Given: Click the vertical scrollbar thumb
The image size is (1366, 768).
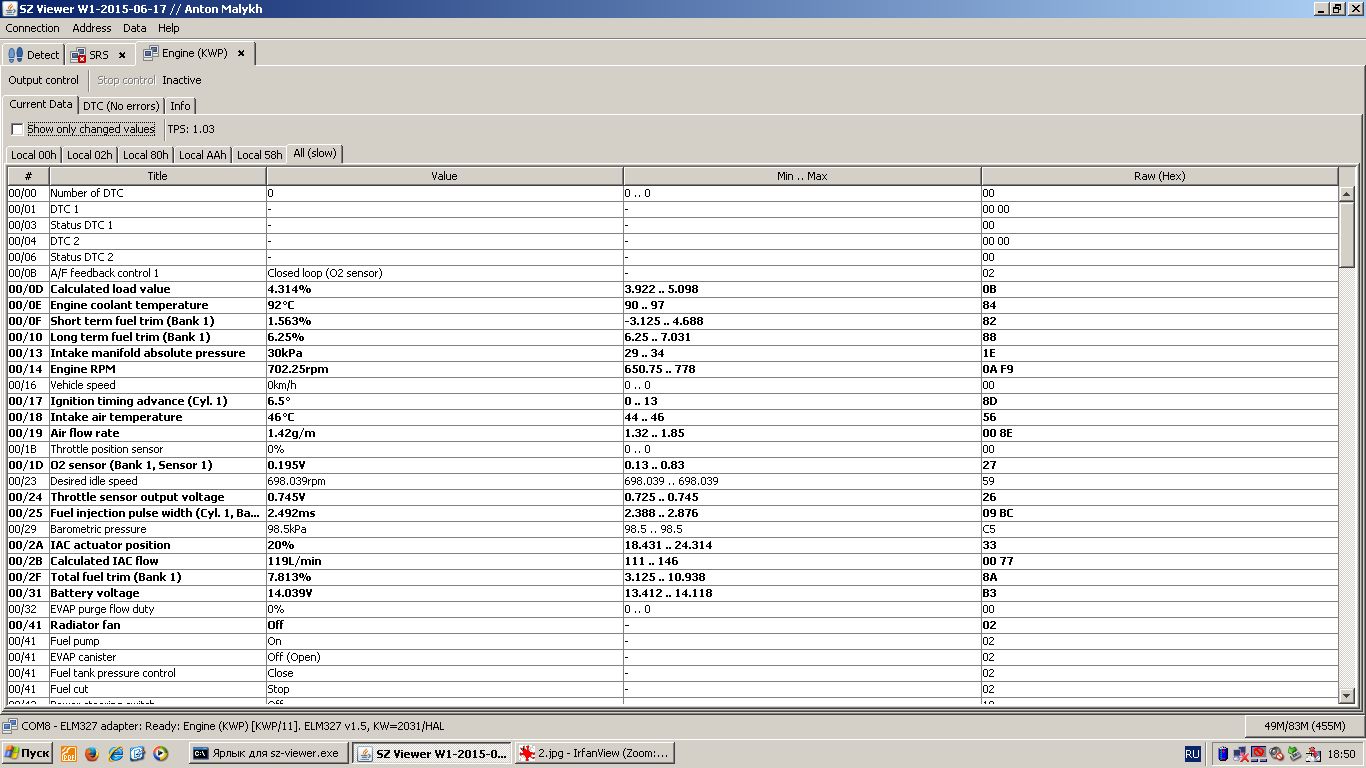Looking at the screenshot, I should pyautogui.click(x=1346, y=234).
